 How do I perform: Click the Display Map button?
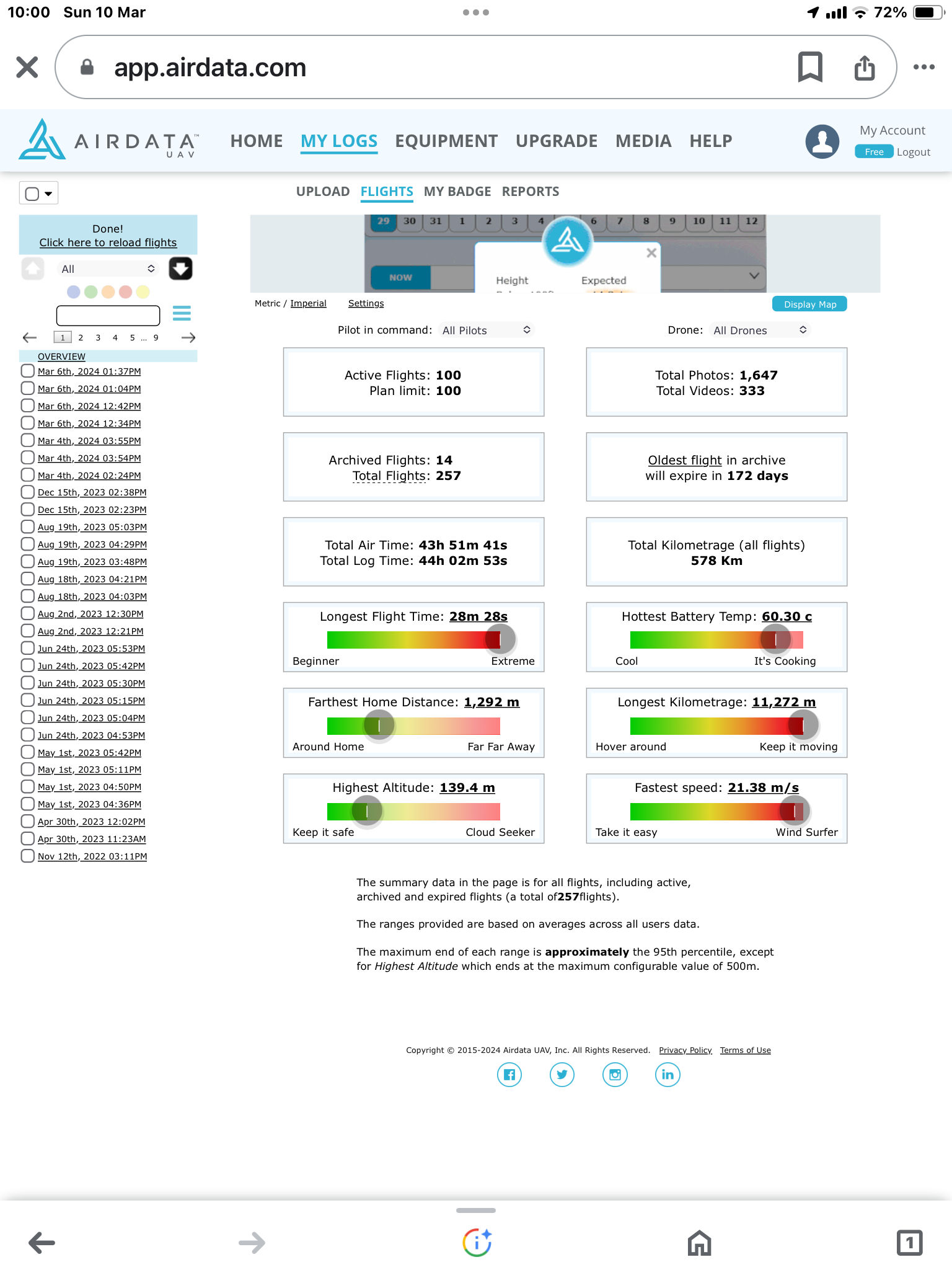(x=809, y=304)
